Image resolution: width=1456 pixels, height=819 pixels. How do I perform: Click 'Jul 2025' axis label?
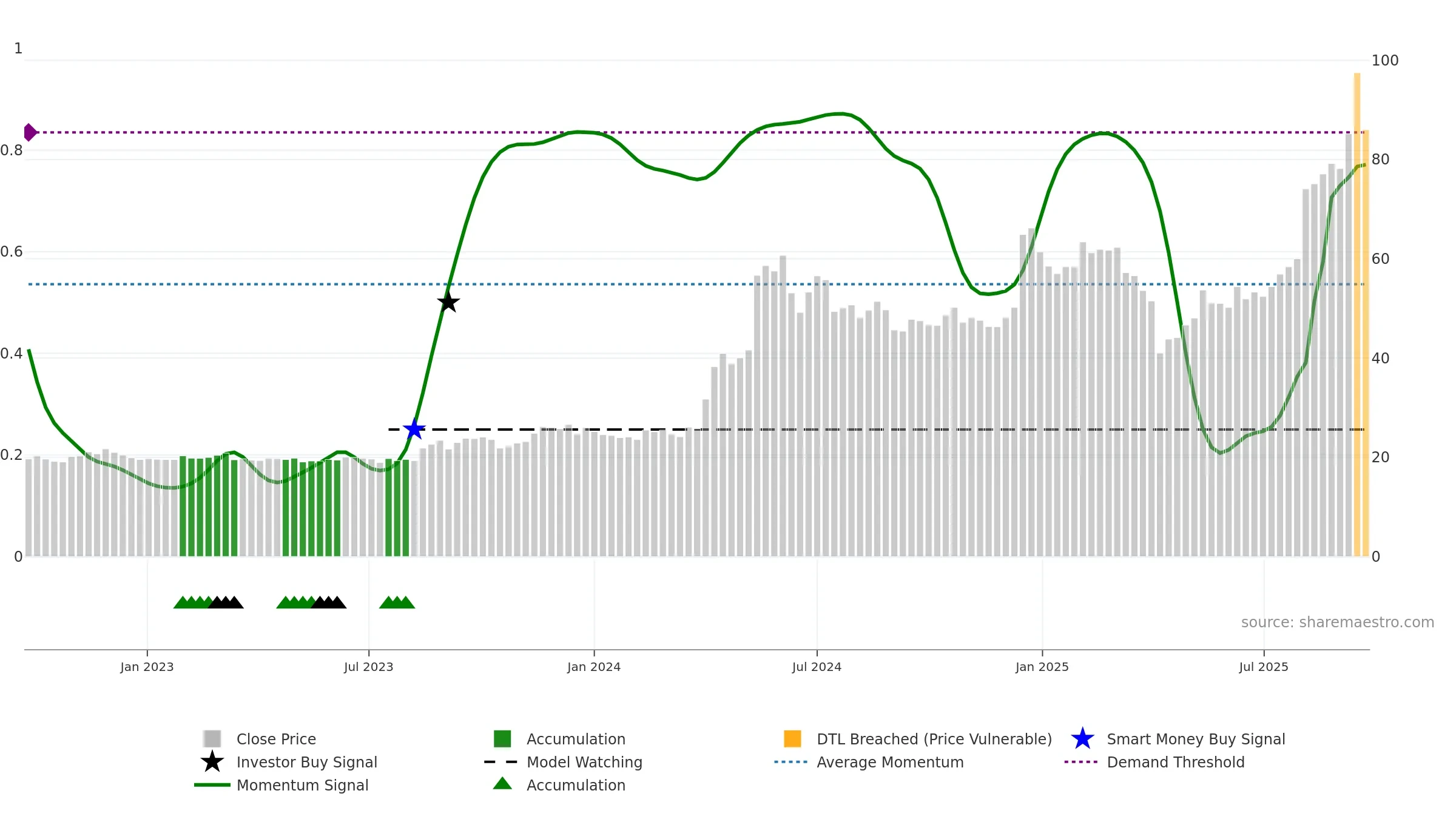click(1264, 667)
